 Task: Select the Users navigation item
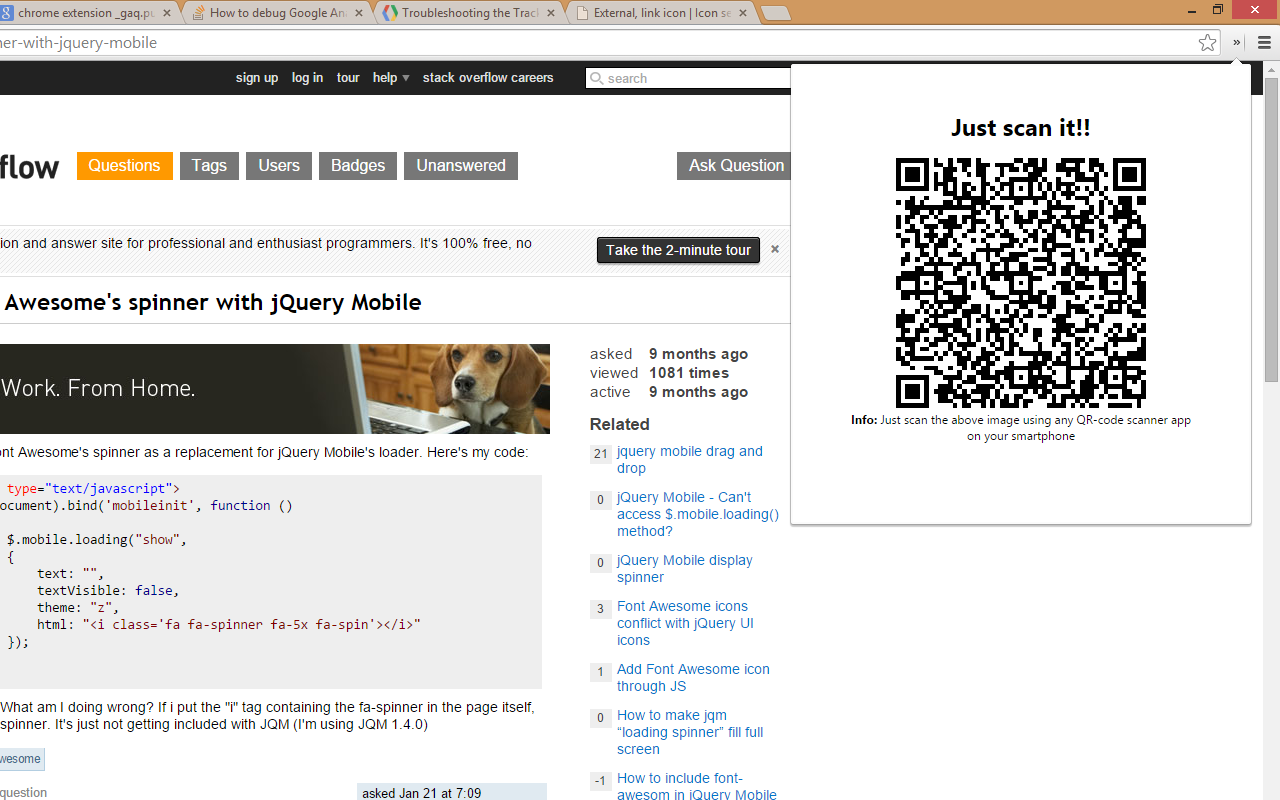[x=278, y=166]
